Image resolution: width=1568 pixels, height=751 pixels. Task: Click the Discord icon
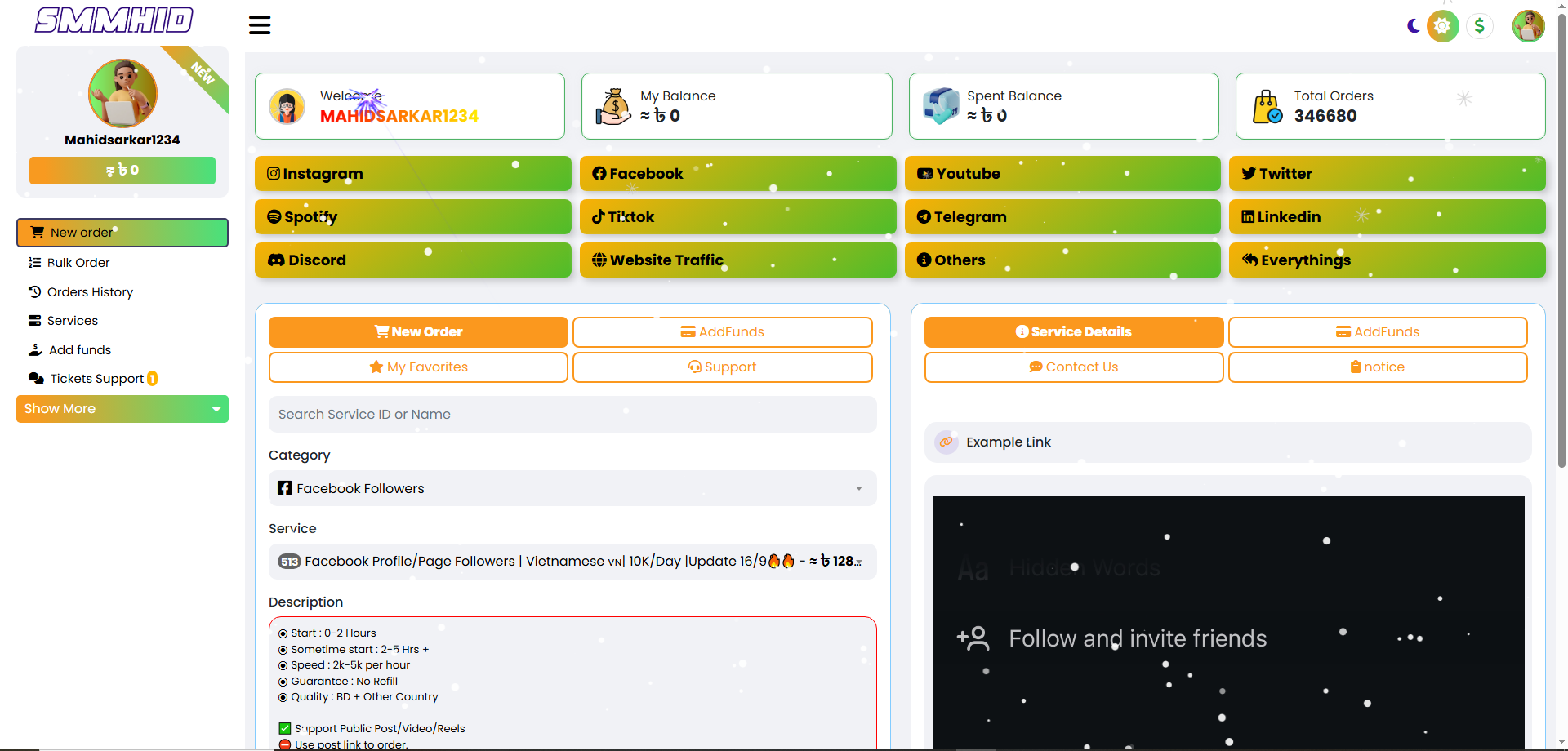click(276, 260)
